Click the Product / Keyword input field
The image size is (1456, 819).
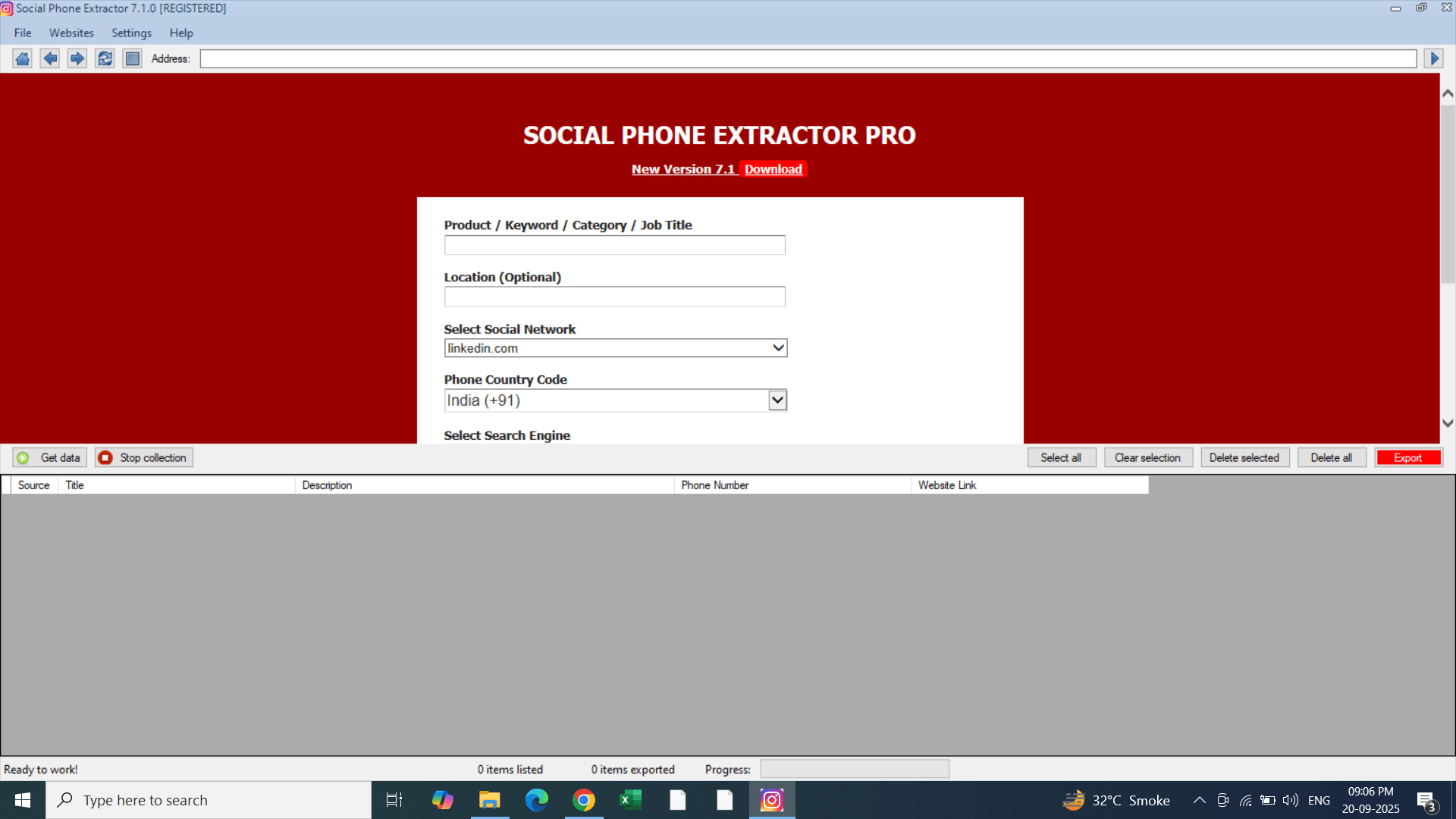(614, 245)
